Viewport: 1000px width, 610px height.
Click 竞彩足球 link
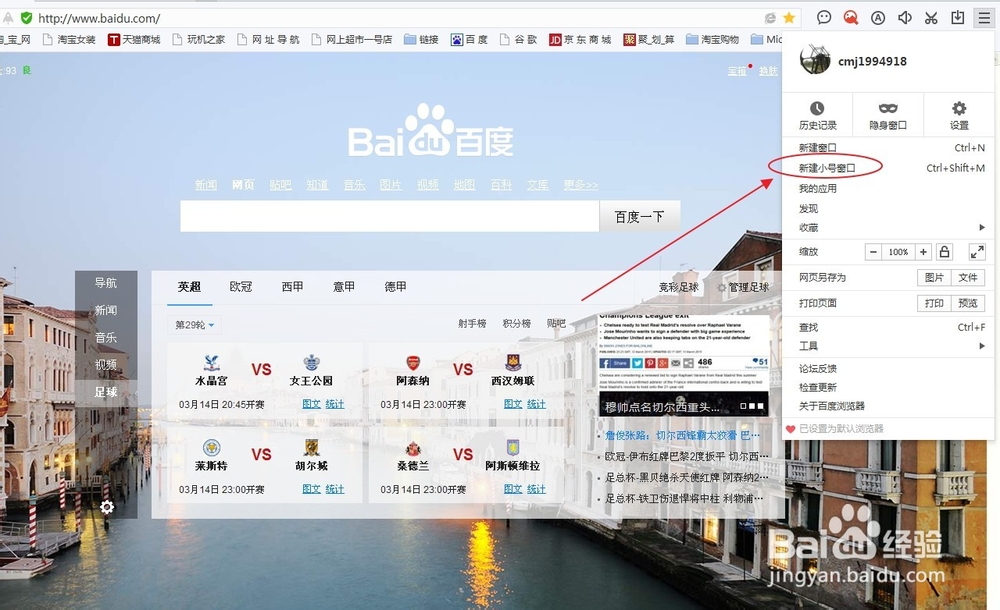point(679,288)
